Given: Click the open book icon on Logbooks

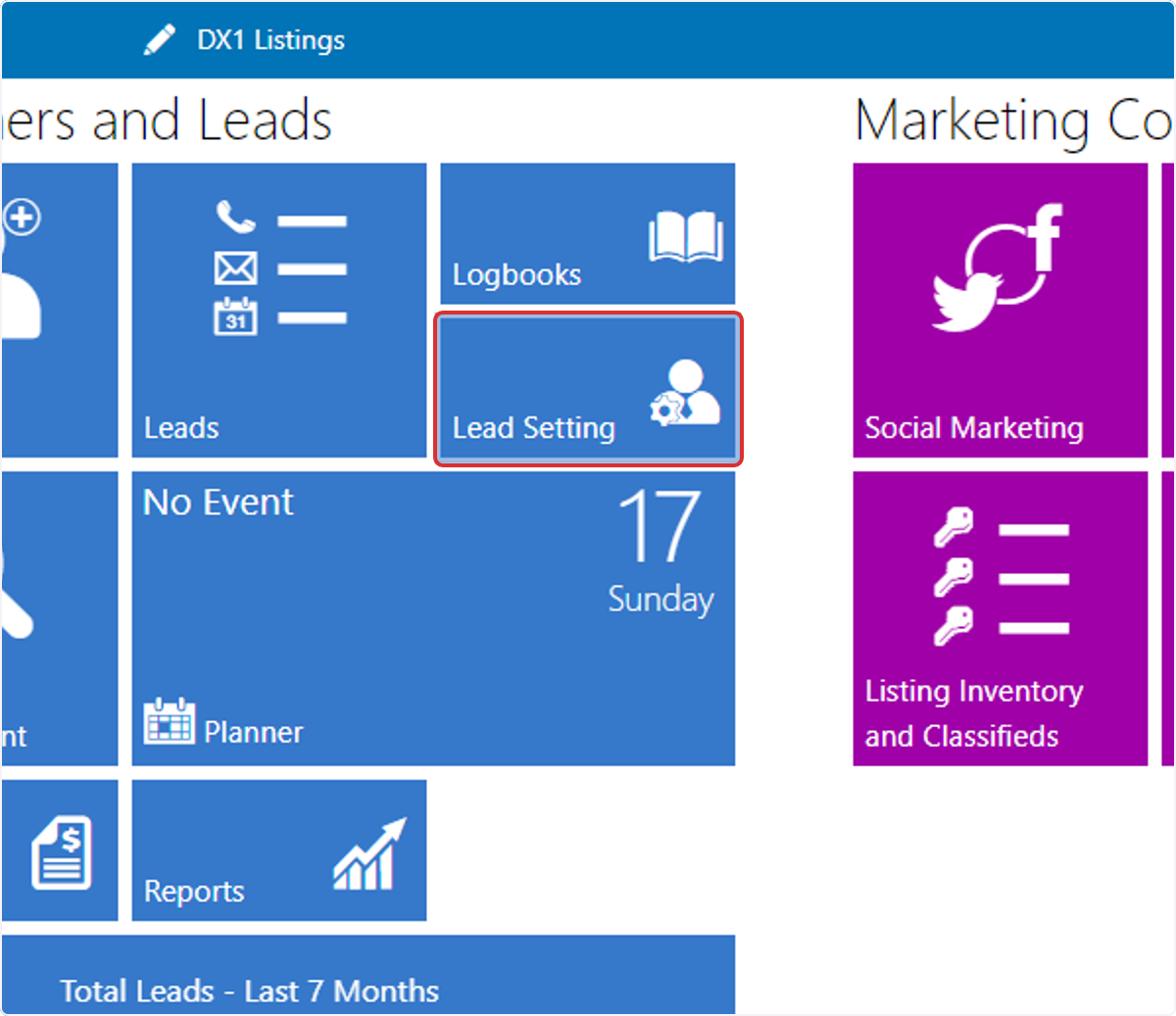Looking at the screenshot, I should tap(686, 237).
